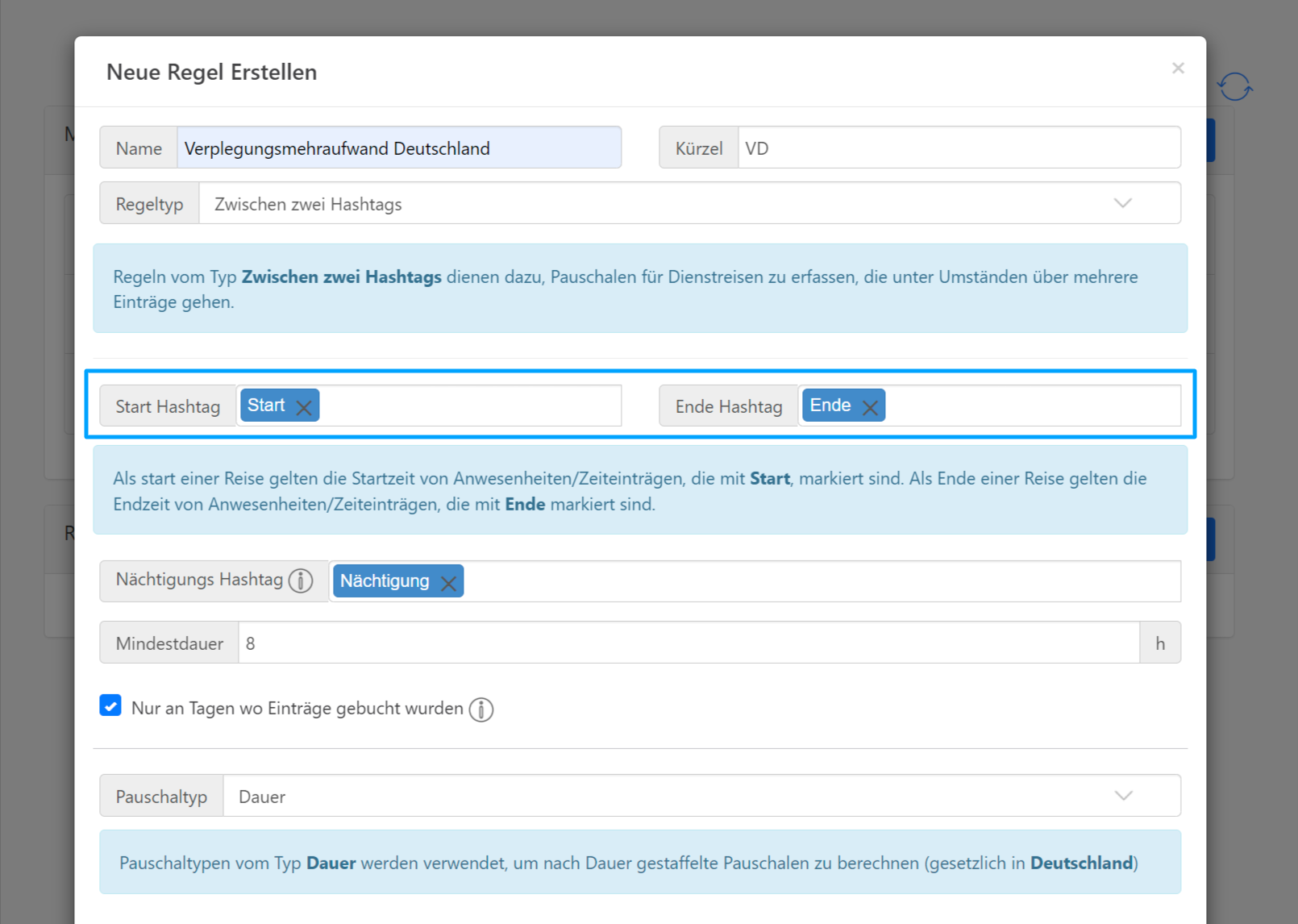Remove the Ende hashtag tag
The image size is (1298, 924).
(x=870, y=407)
